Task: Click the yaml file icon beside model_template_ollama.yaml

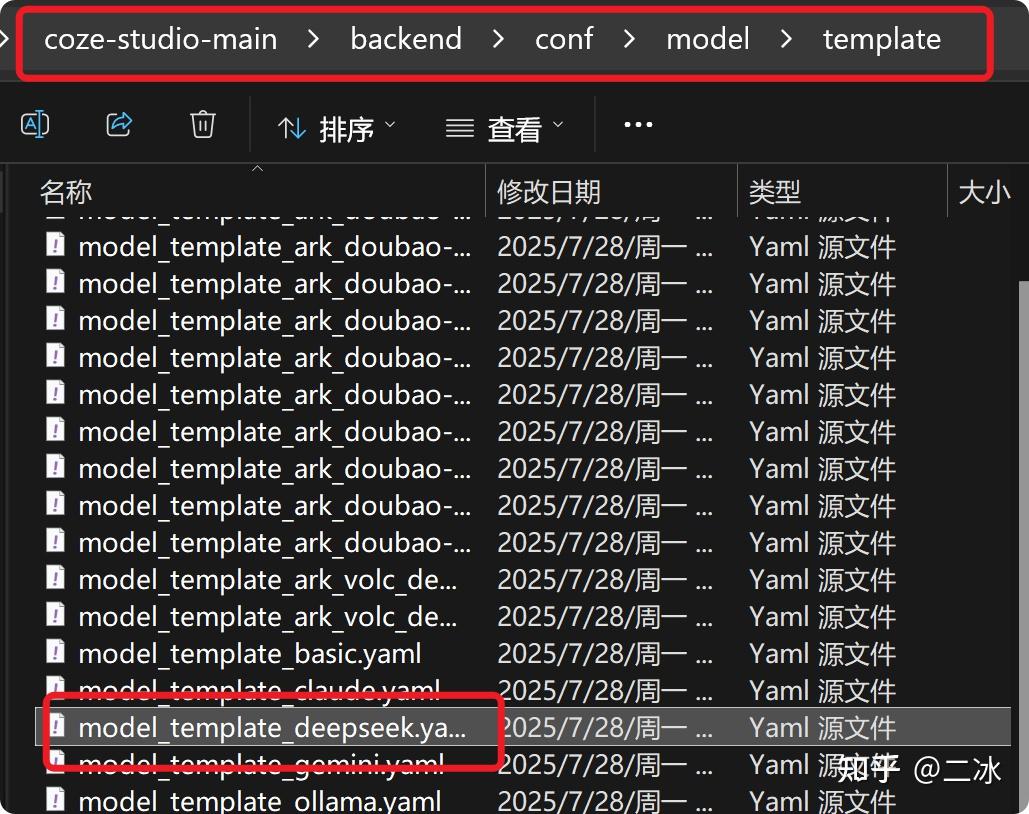Action: (x=55, y=799)
